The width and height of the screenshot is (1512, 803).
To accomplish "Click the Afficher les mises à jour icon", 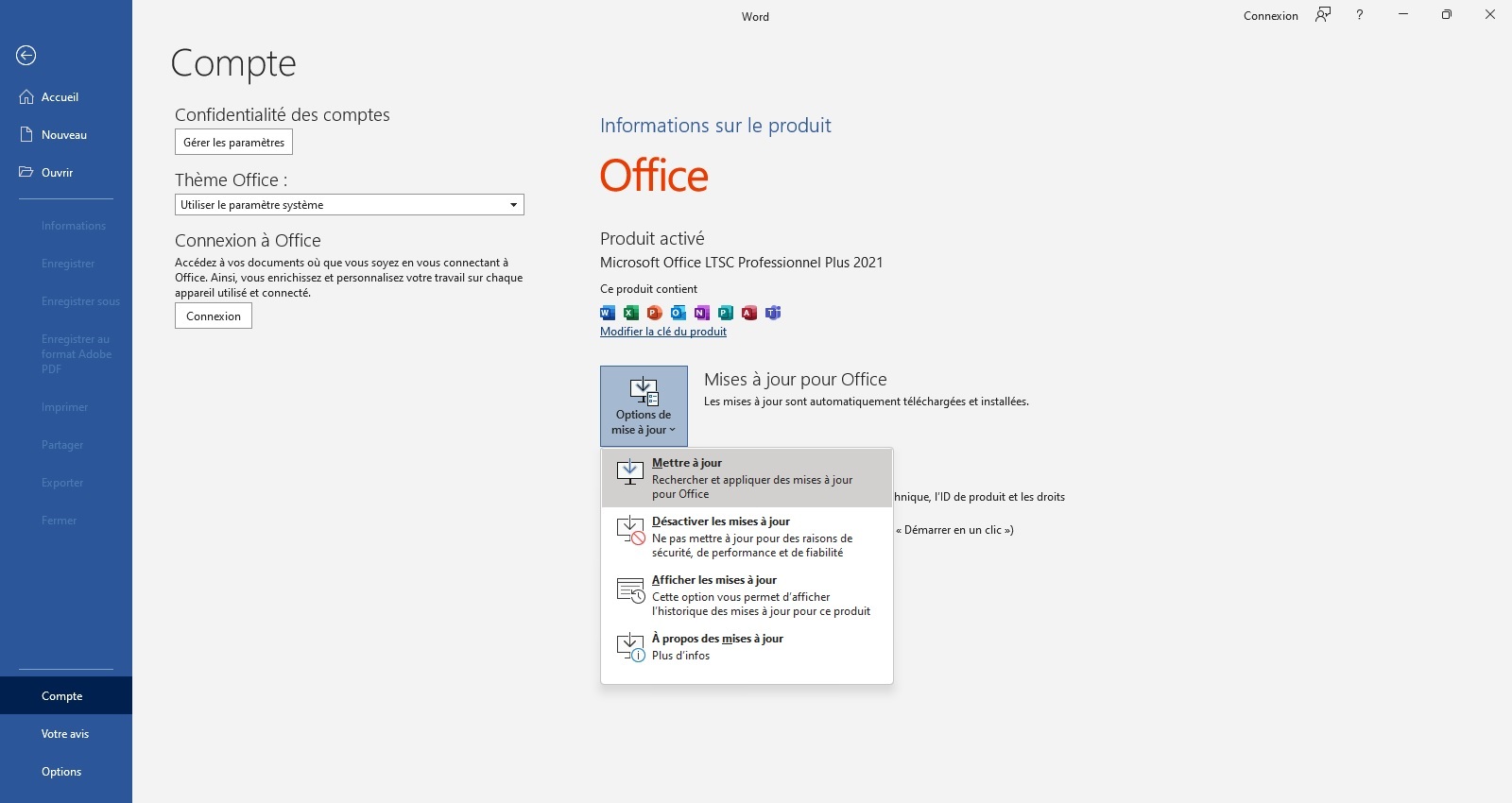I will tap(630, 590).
